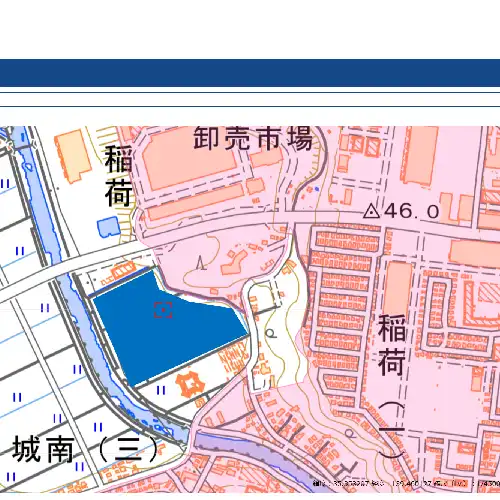This screenshot has width=500, height=500.
Task: Click the 城南(三) district label
Action: (85, 449)
